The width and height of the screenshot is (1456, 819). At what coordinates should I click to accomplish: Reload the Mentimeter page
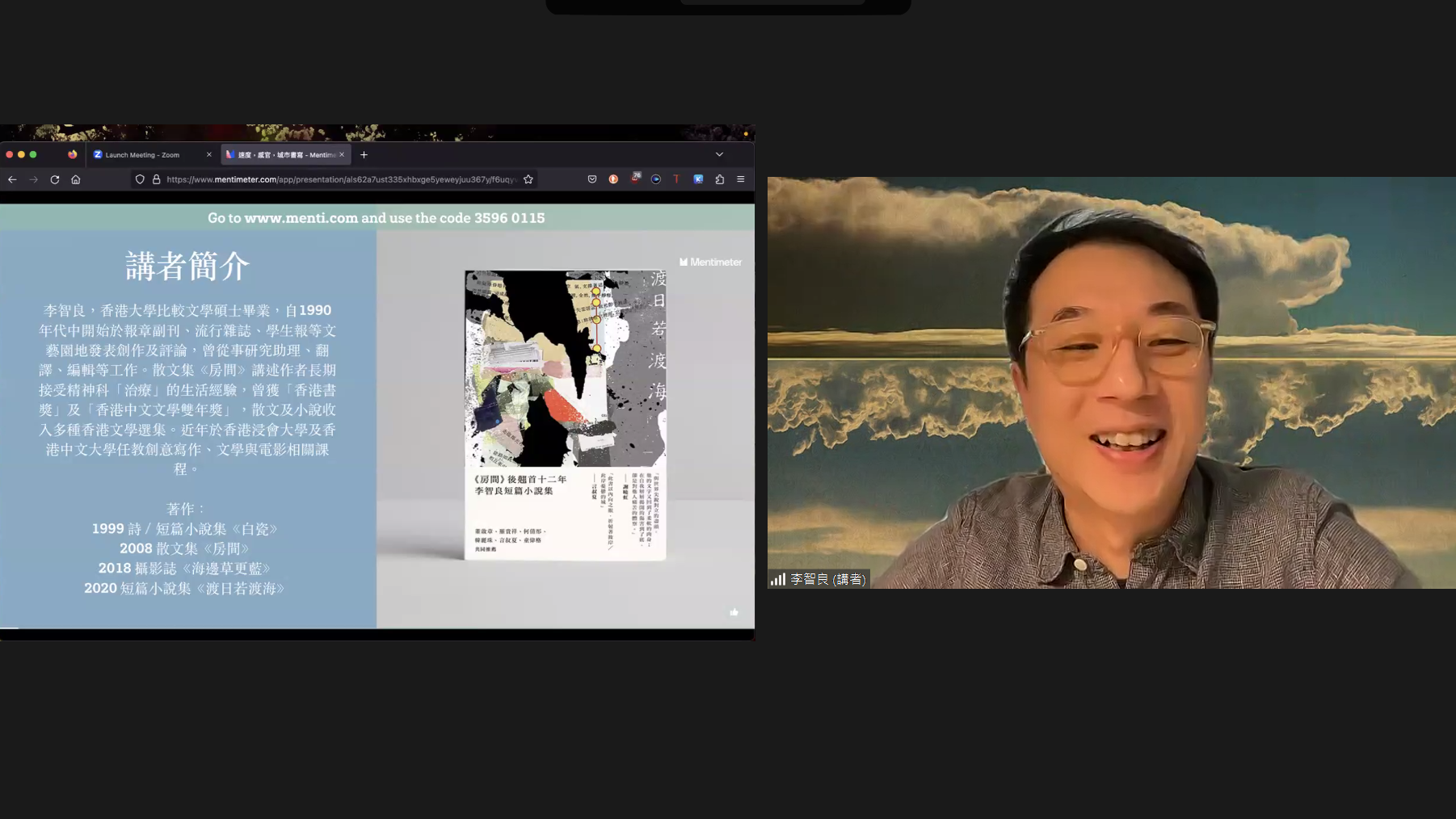pos(55,179)
